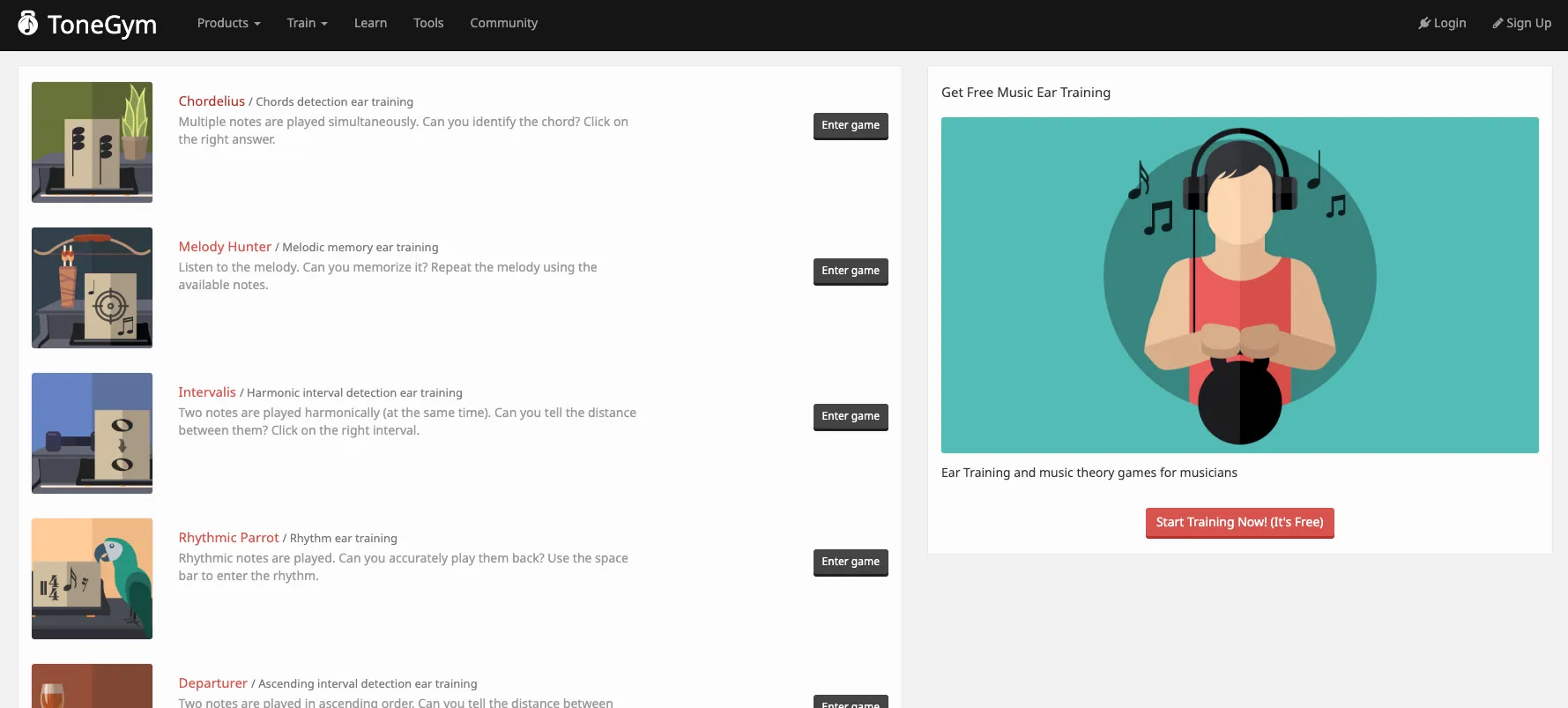This screenshot has height=708, width=1568.
Task: Click the ToneGym kettlebell logo
Action: coord(28,23)
